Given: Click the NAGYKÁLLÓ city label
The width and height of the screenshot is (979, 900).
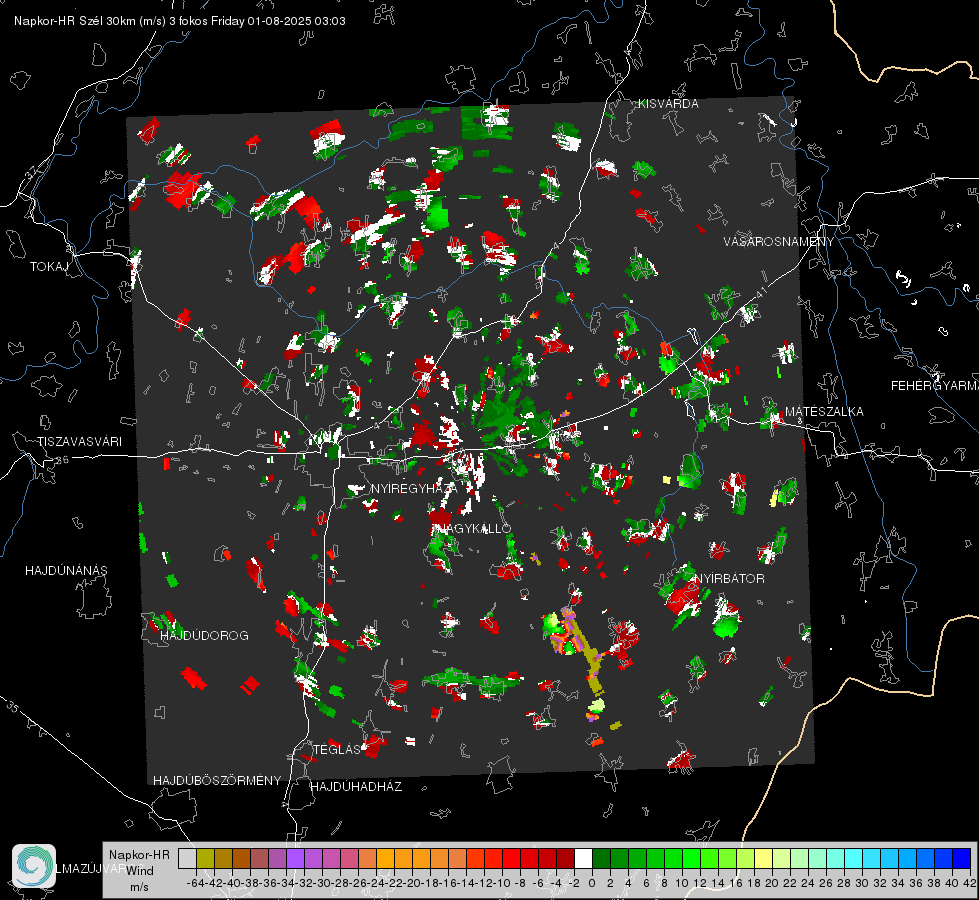Looking at the screenshot, I should [475, 528].
